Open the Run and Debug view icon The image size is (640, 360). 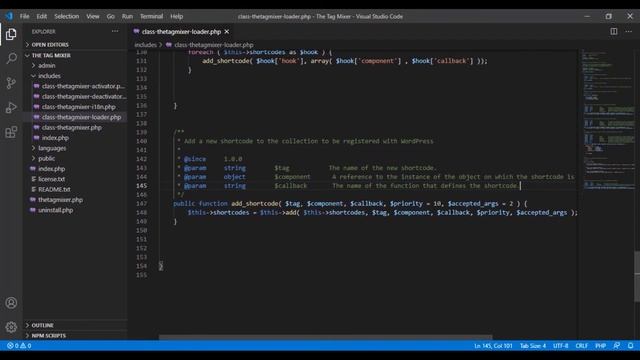pyautogui.click(x=11, y=107)
